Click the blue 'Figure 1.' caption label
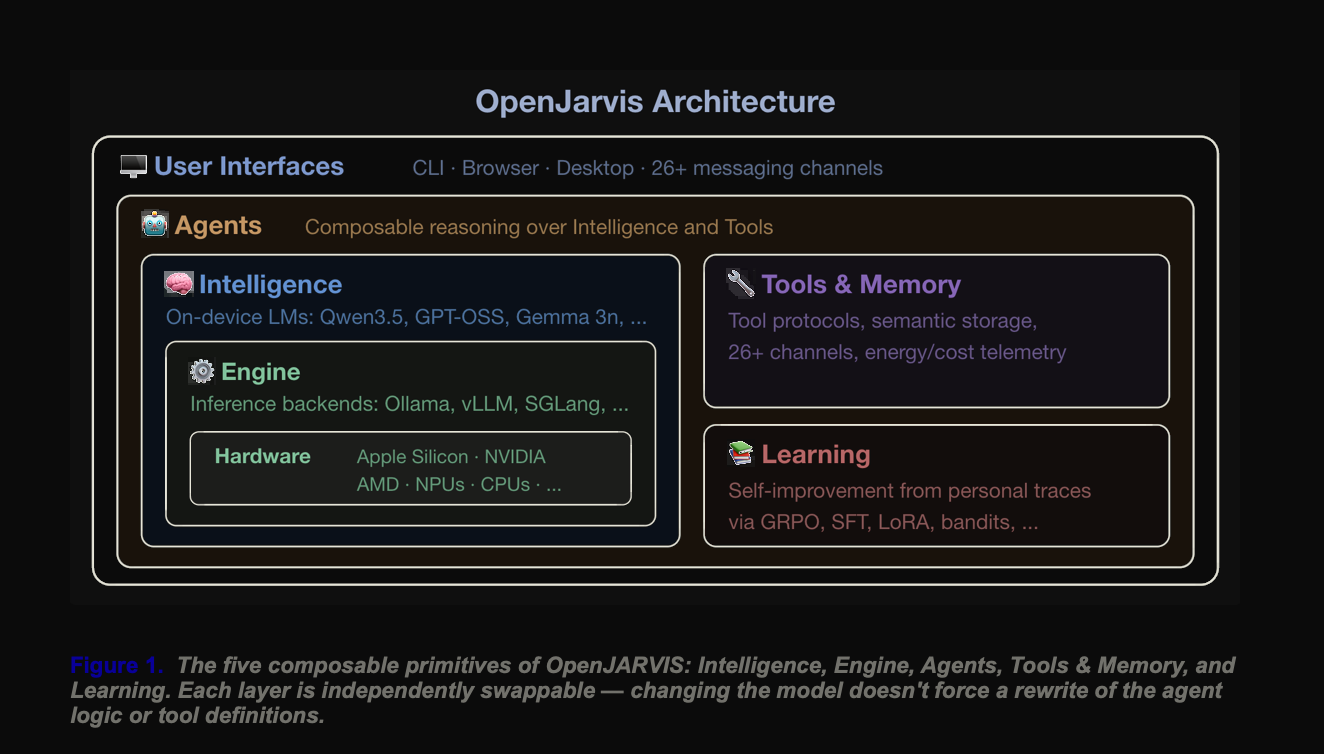1324x754 pixels. point(117,665)
